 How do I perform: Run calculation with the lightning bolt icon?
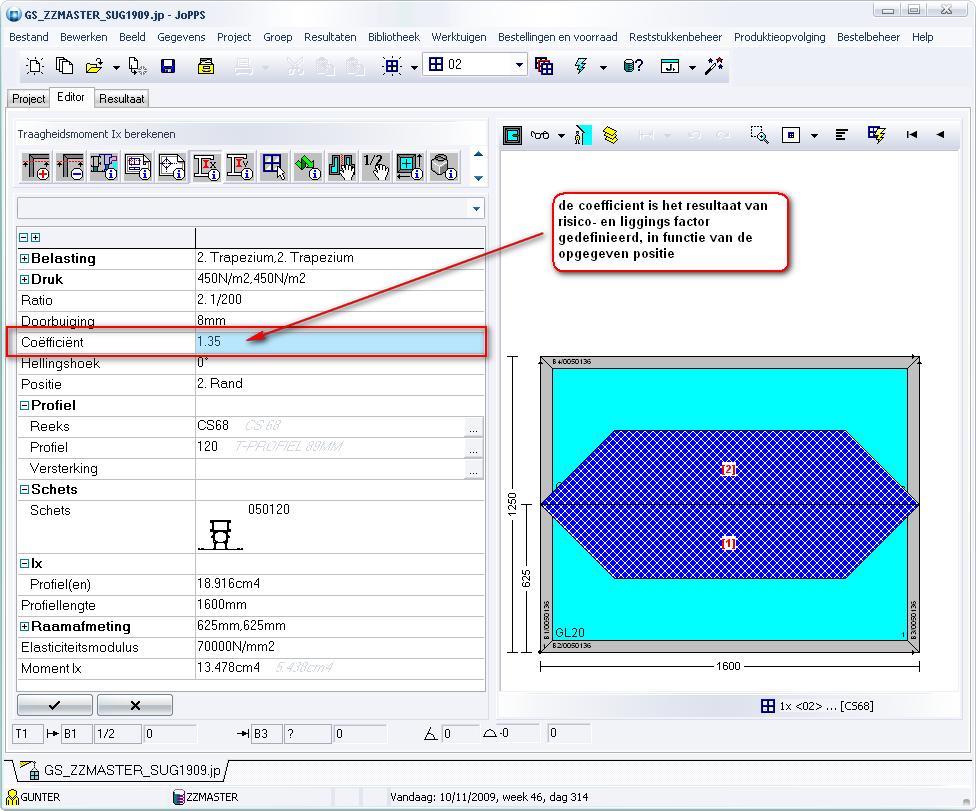click(581, 66)
